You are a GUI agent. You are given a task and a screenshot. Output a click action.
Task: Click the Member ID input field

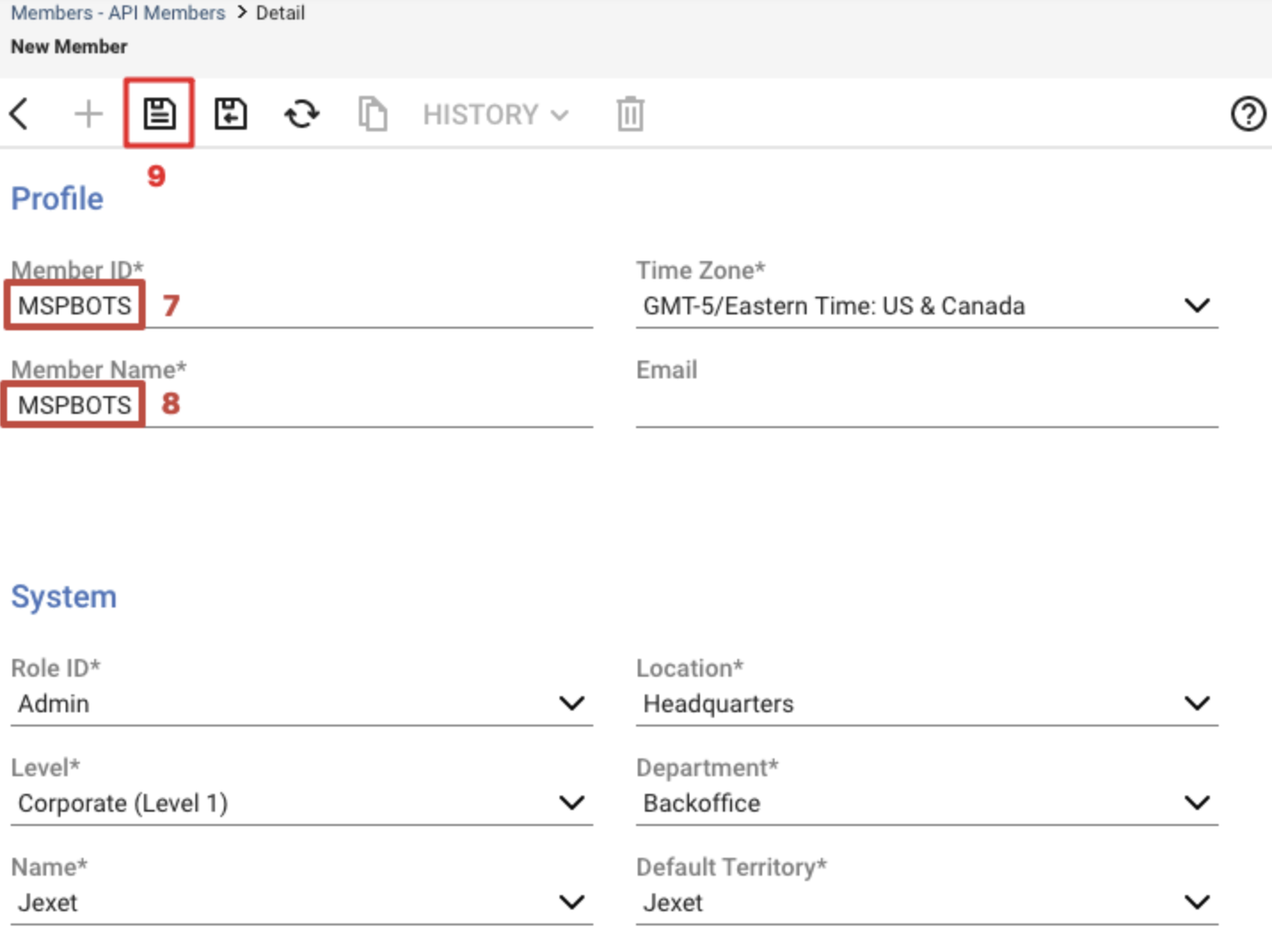point(301,305)
